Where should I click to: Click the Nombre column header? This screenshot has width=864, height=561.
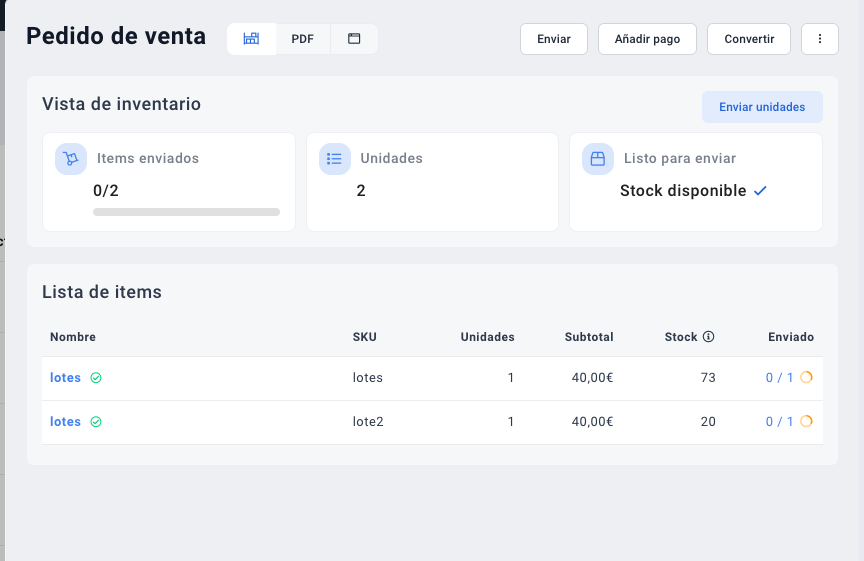tap(73, 337)
